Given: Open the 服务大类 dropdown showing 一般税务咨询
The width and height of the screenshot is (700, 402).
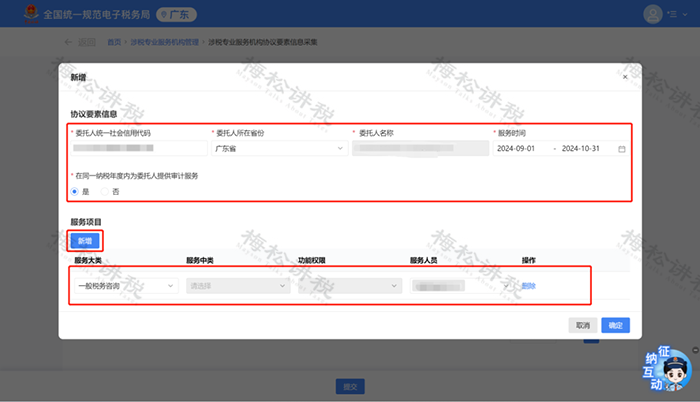Looking at the screenshot, I should [126, 285].
